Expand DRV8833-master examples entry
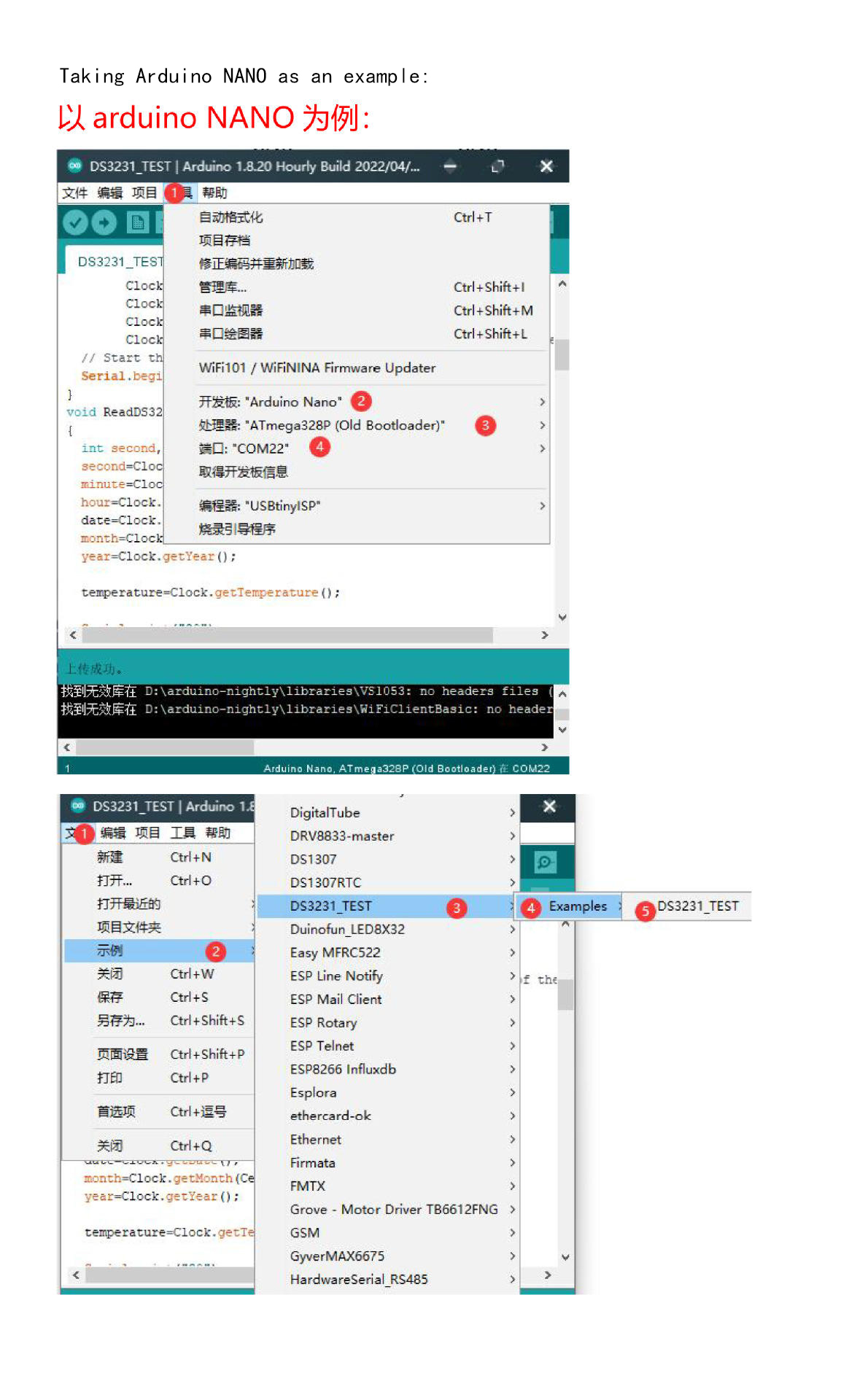The width and height of the screenshot is (849, 1400). [x=388, y=836]
